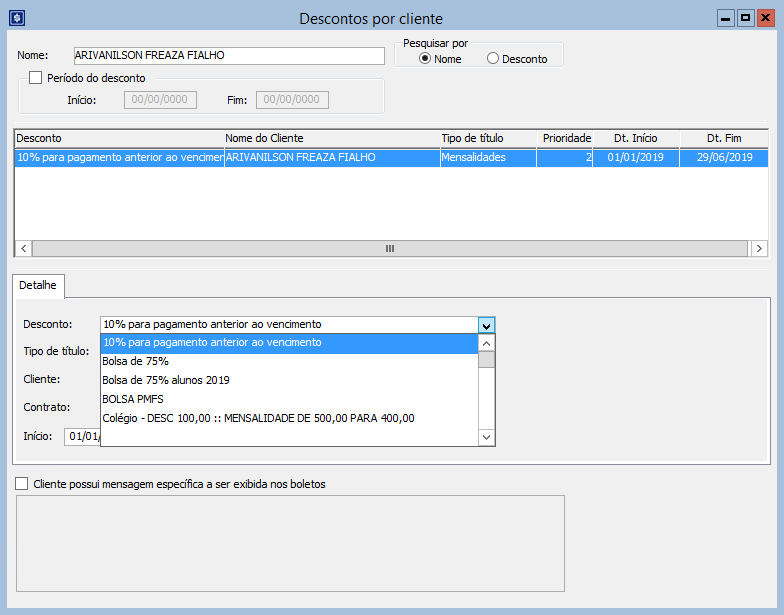Close the Descontos por cliente window
The height and width of the screenshot is (615, 784).
[765, 18]
